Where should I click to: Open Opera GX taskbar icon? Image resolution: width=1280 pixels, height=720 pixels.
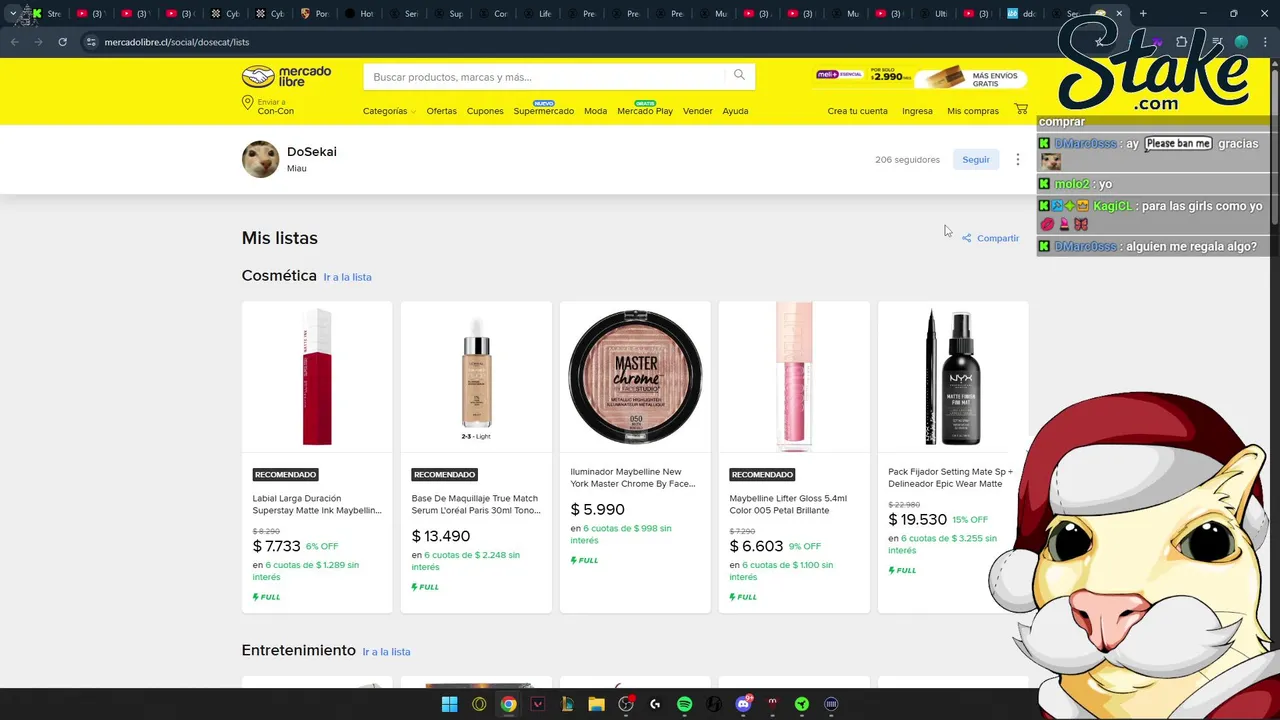[x=479, y=704]
